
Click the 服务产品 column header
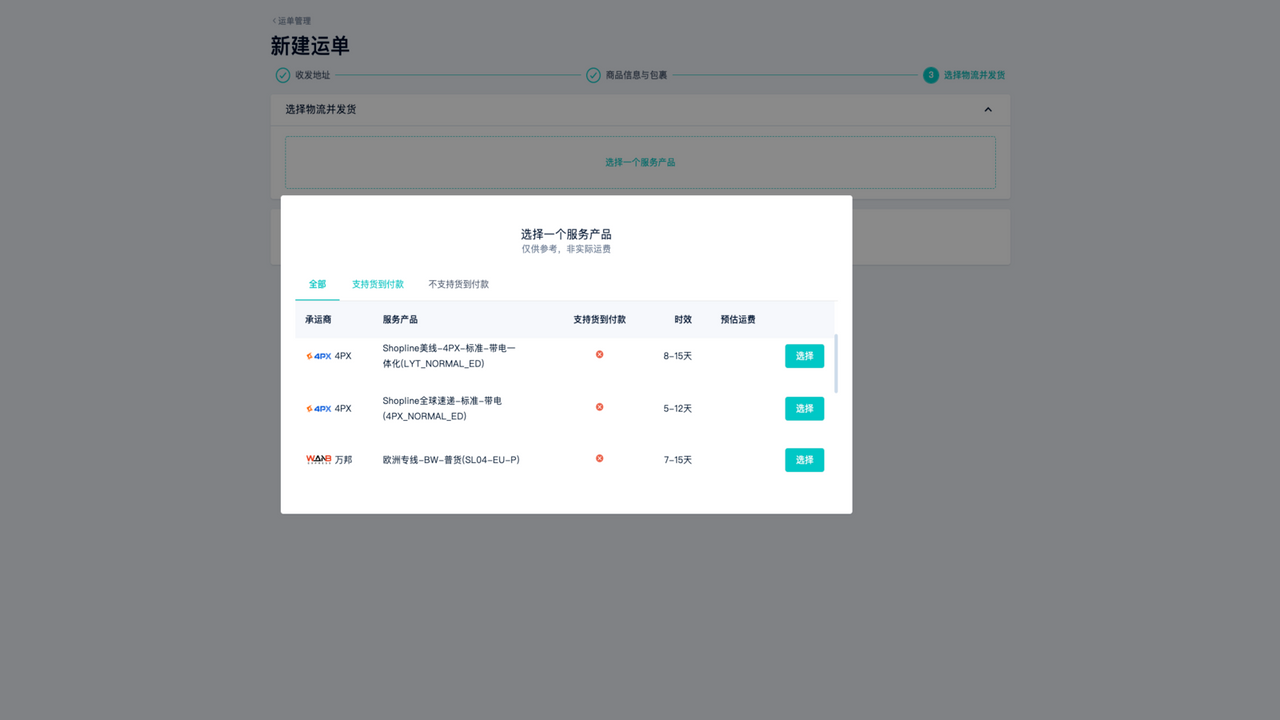(x=400, y=320)
